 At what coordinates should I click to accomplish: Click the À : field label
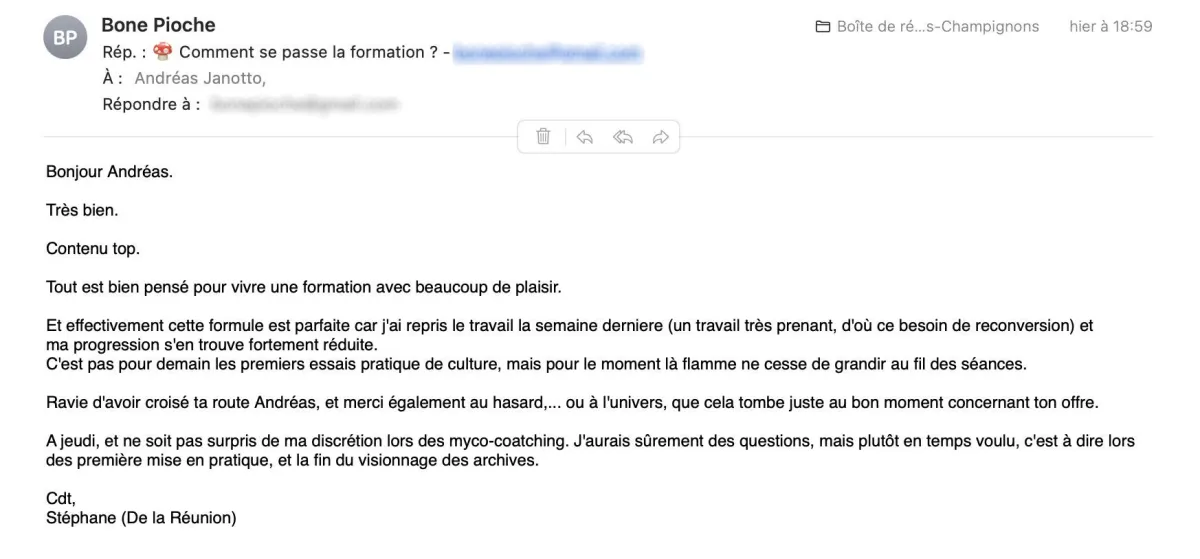click(x=113, y=78)
